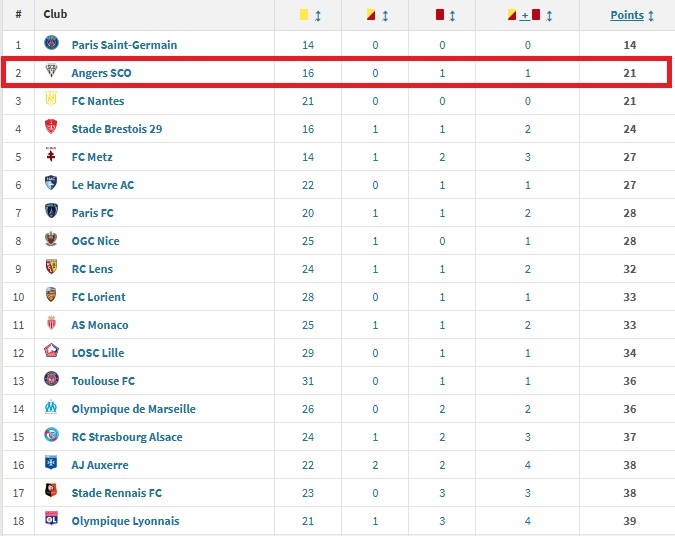Sort by straight red cards column
This screenshot has height=539, width=675.
446,16
